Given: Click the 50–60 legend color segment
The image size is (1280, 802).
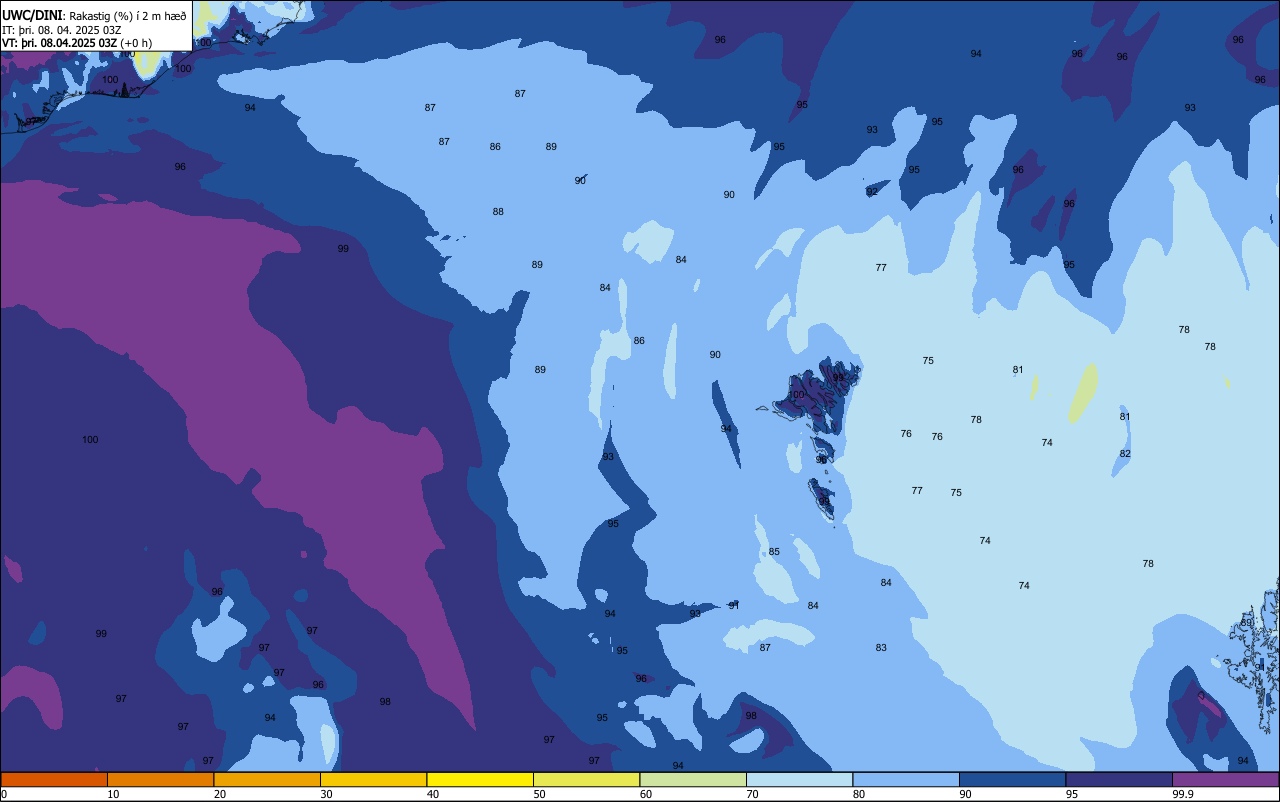Looking at the screenshot, I should pyautogui.click(x=586, y=779).
